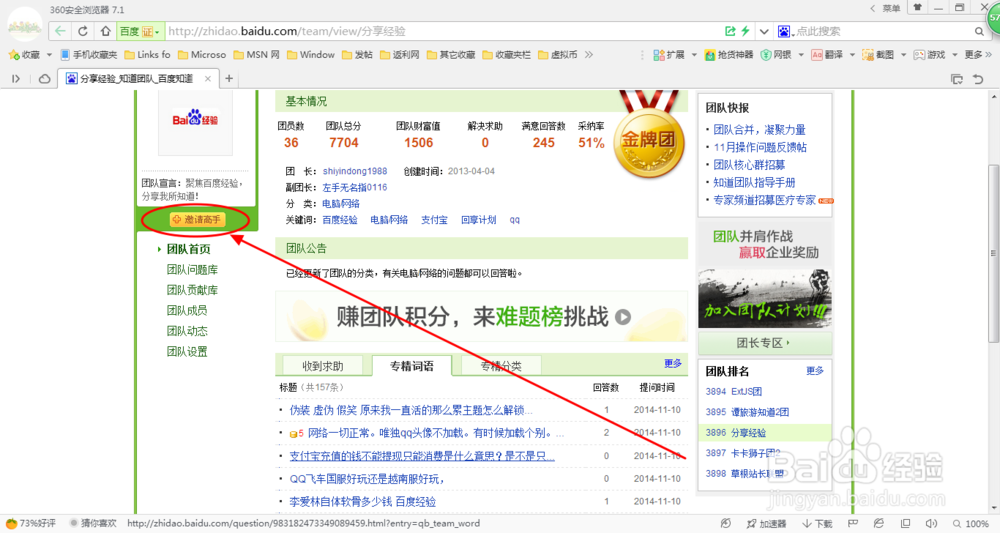
Task: Open a new tab with plus button
Action: click(229, 78)
